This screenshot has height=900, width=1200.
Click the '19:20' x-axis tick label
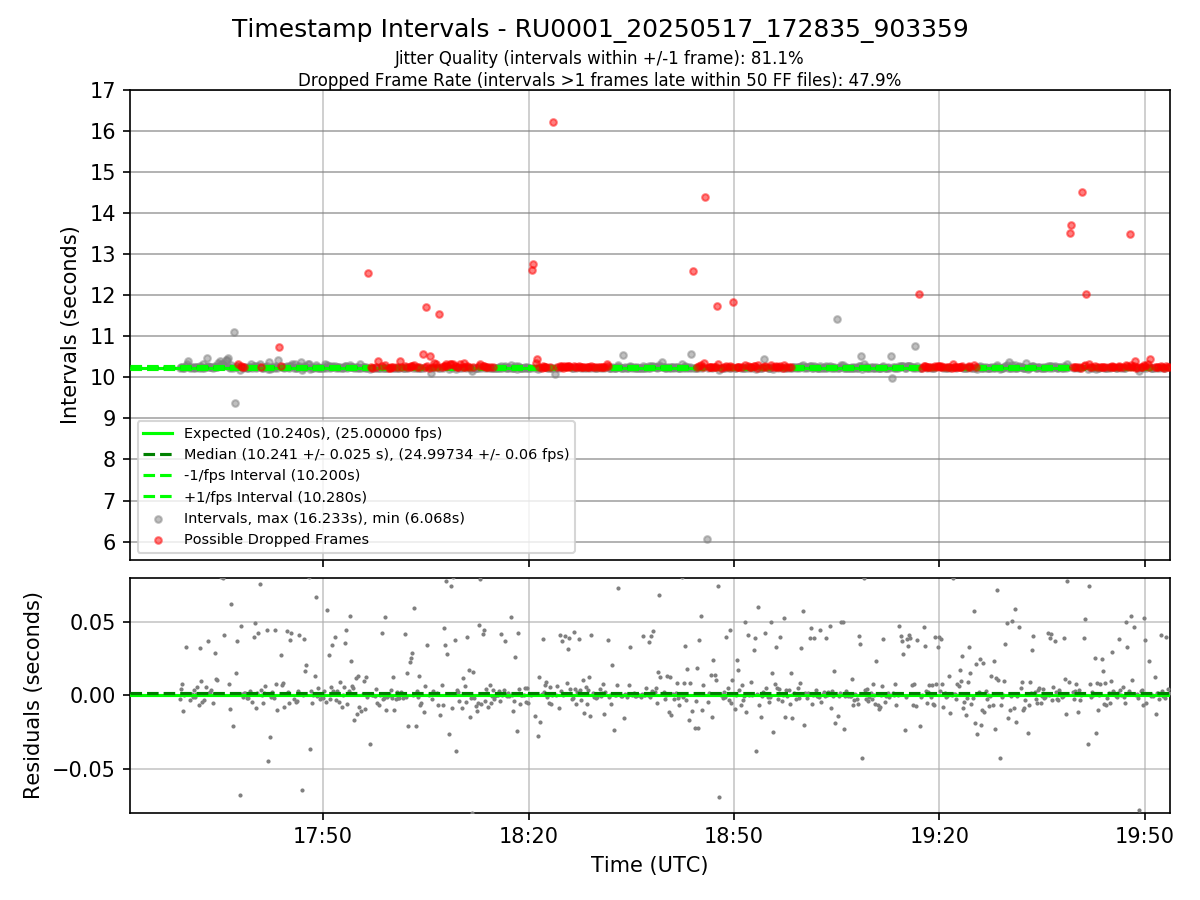point(939,836)
